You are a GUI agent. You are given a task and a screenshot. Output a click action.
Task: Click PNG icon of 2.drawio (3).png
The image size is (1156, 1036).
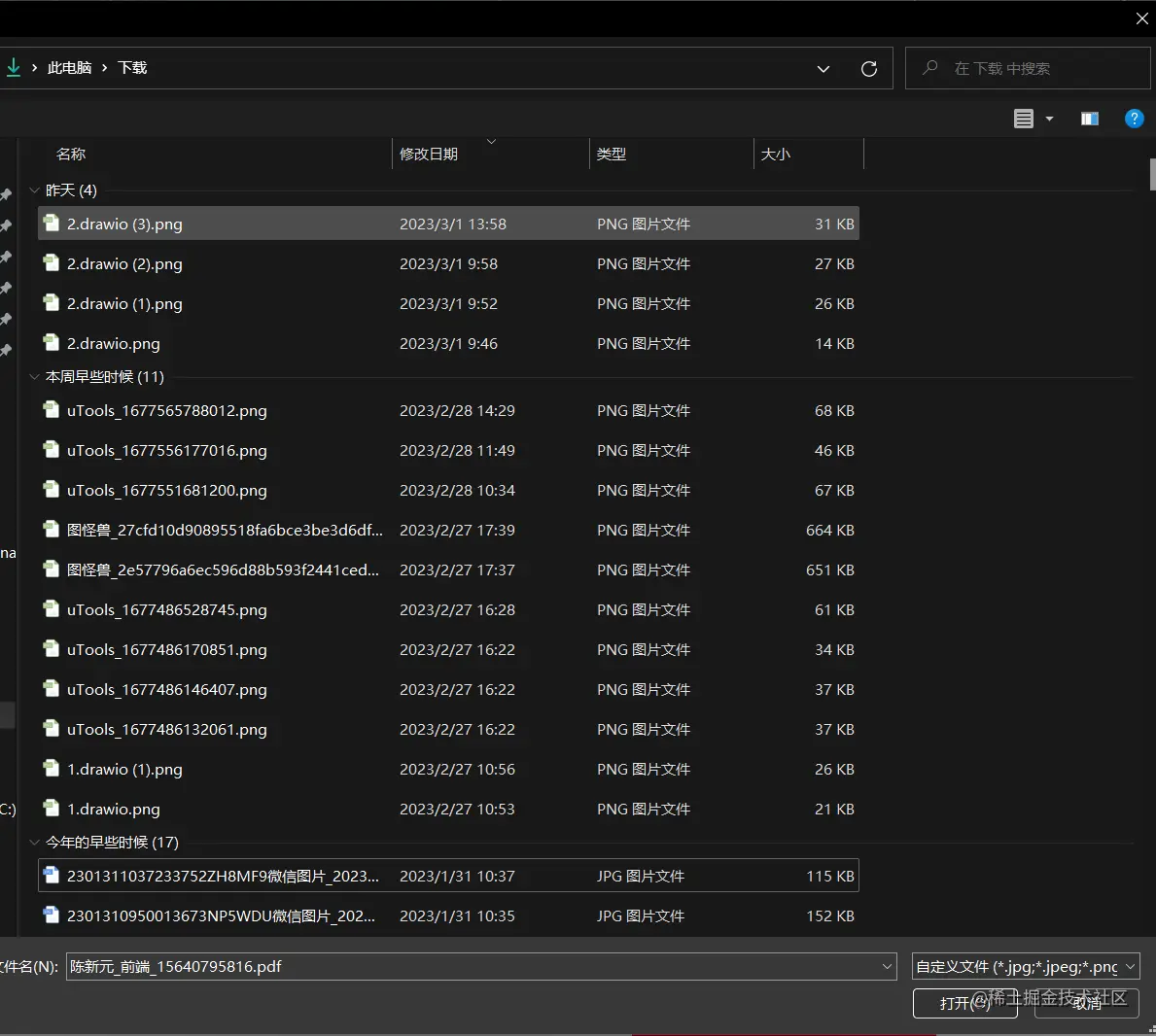click(x=51, y=223)
